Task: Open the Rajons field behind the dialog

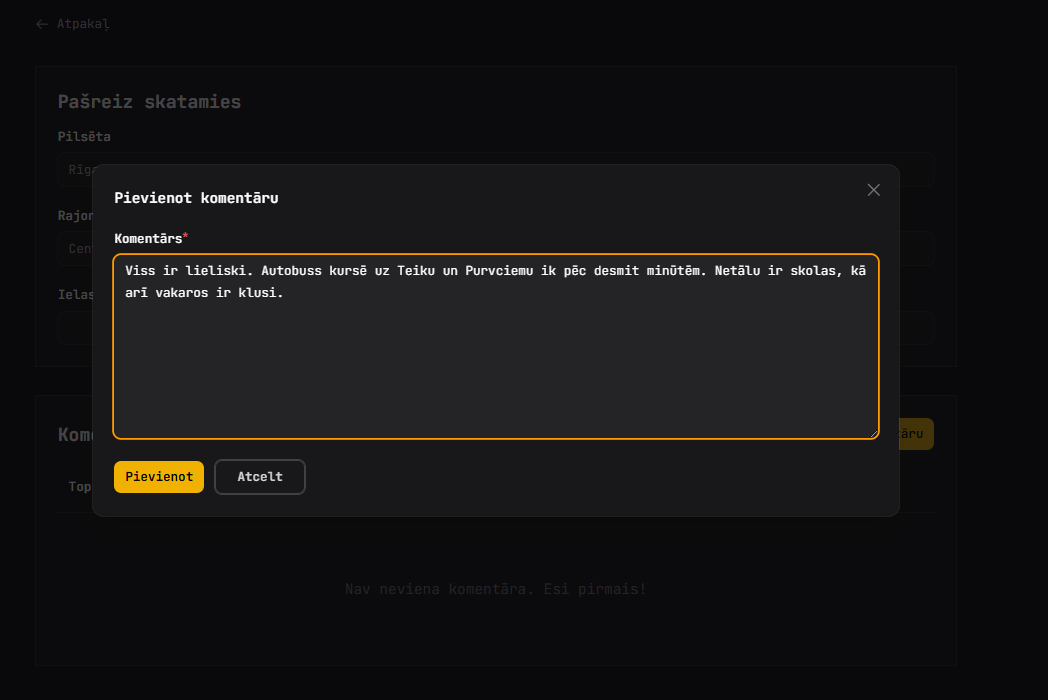Action: (75, 248)
